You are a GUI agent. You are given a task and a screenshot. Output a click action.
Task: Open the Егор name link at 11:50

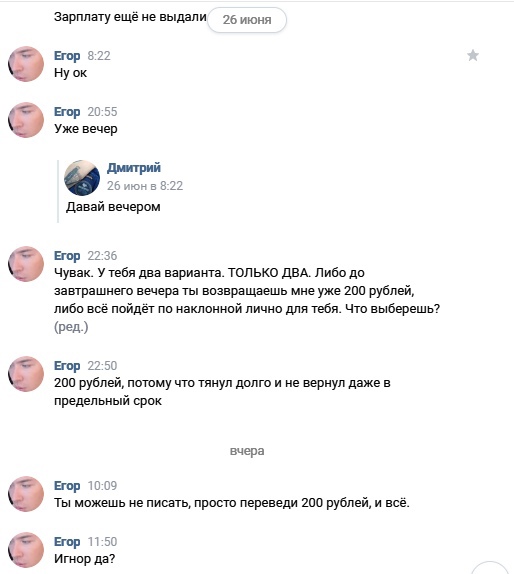67,542
